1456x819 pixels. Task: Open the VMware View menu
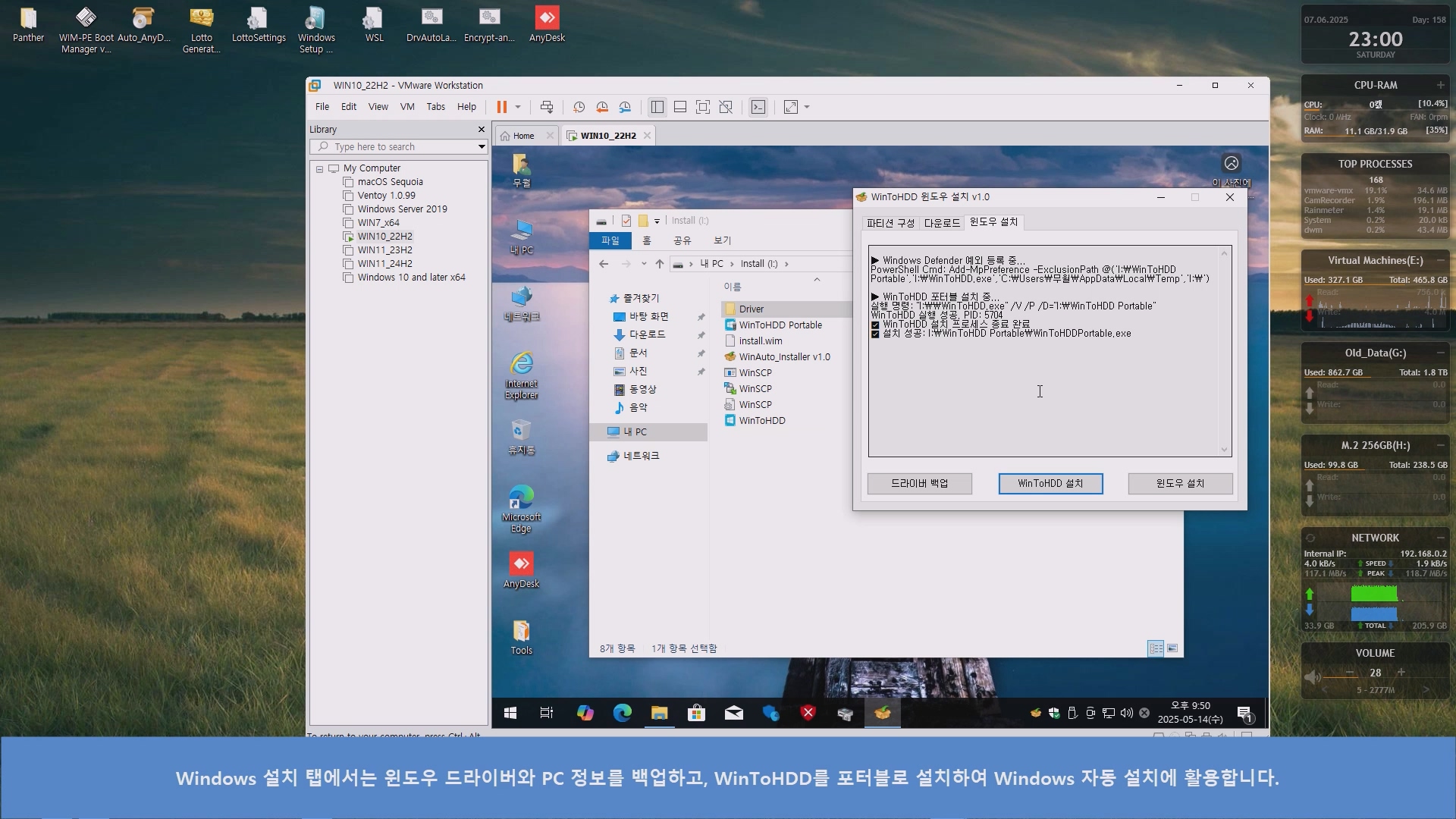[378, 107]
